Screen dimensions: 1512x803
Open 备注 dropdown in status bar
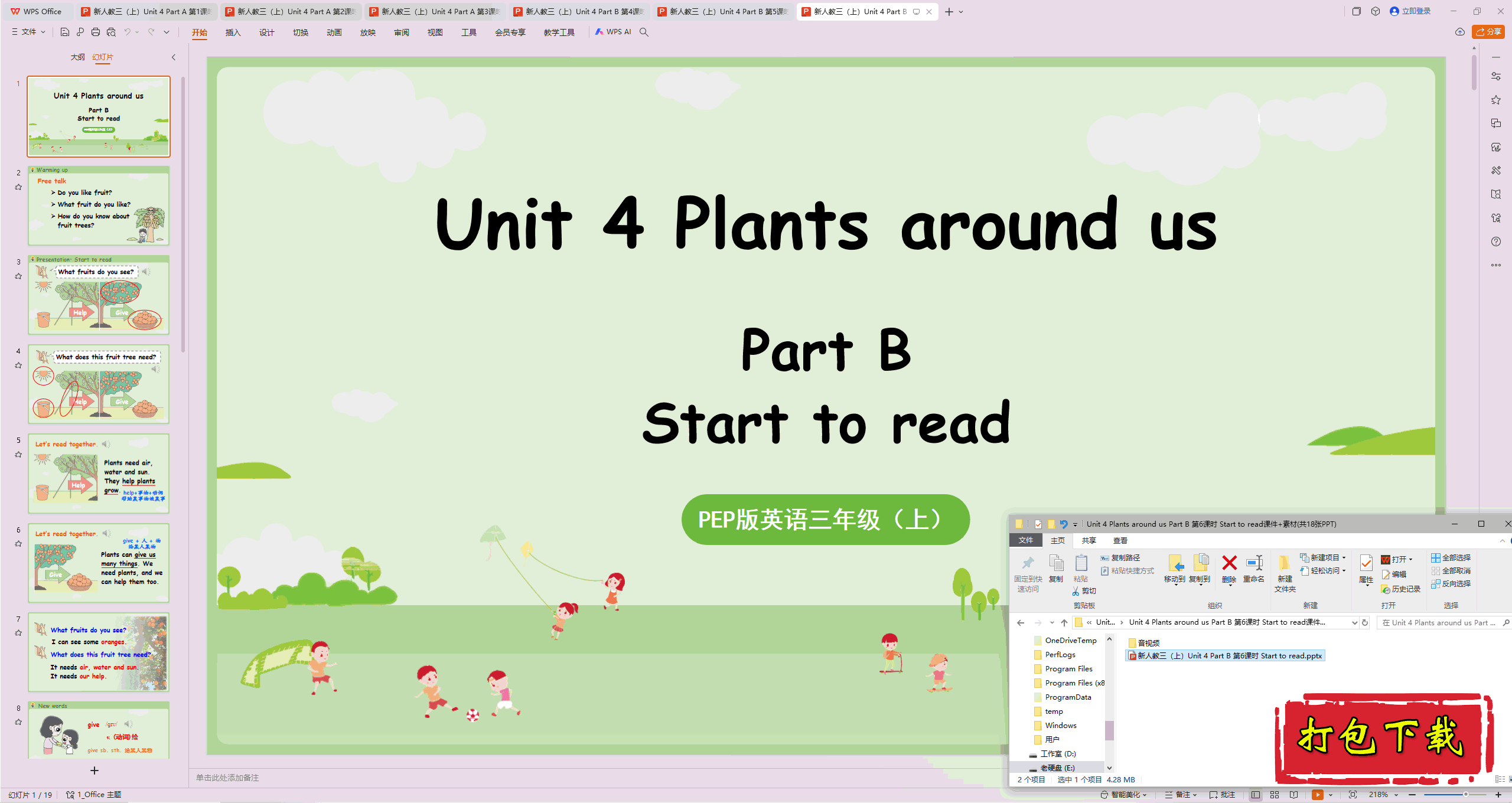1181,795
